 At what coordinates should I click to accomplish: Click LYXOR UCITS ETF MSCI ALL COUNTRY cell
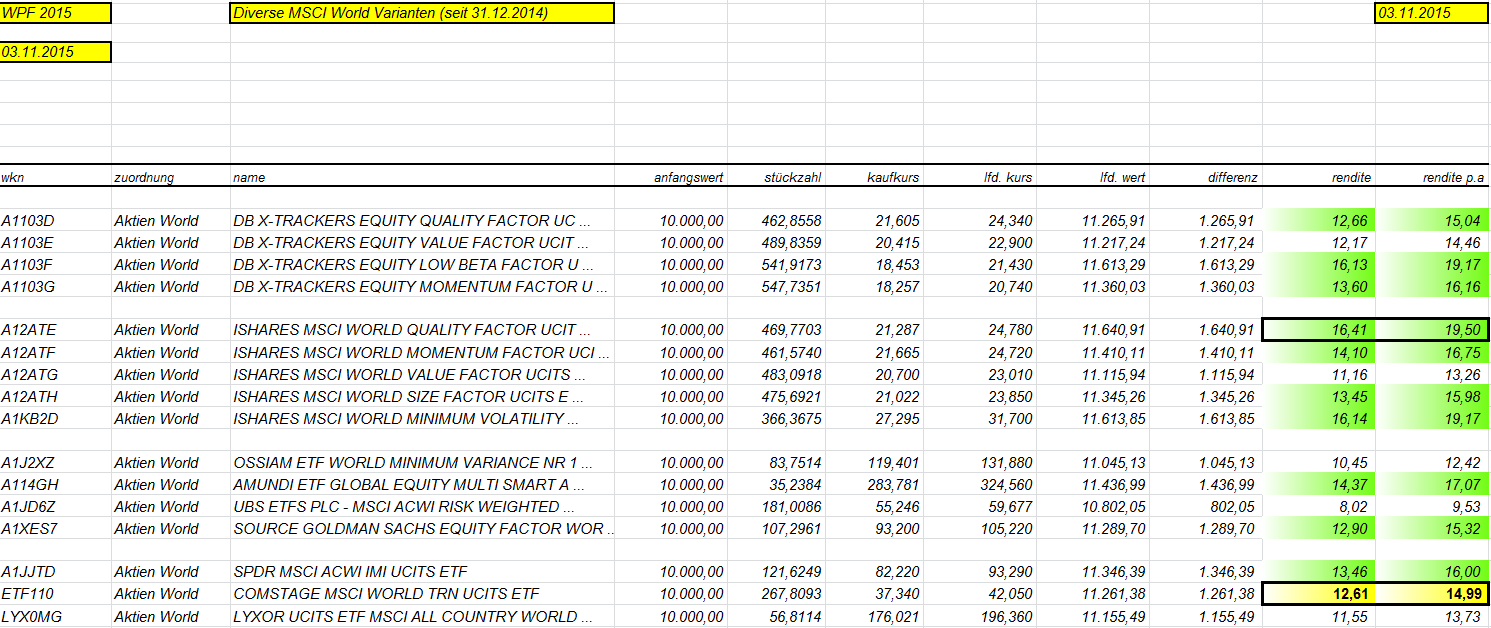421,616
